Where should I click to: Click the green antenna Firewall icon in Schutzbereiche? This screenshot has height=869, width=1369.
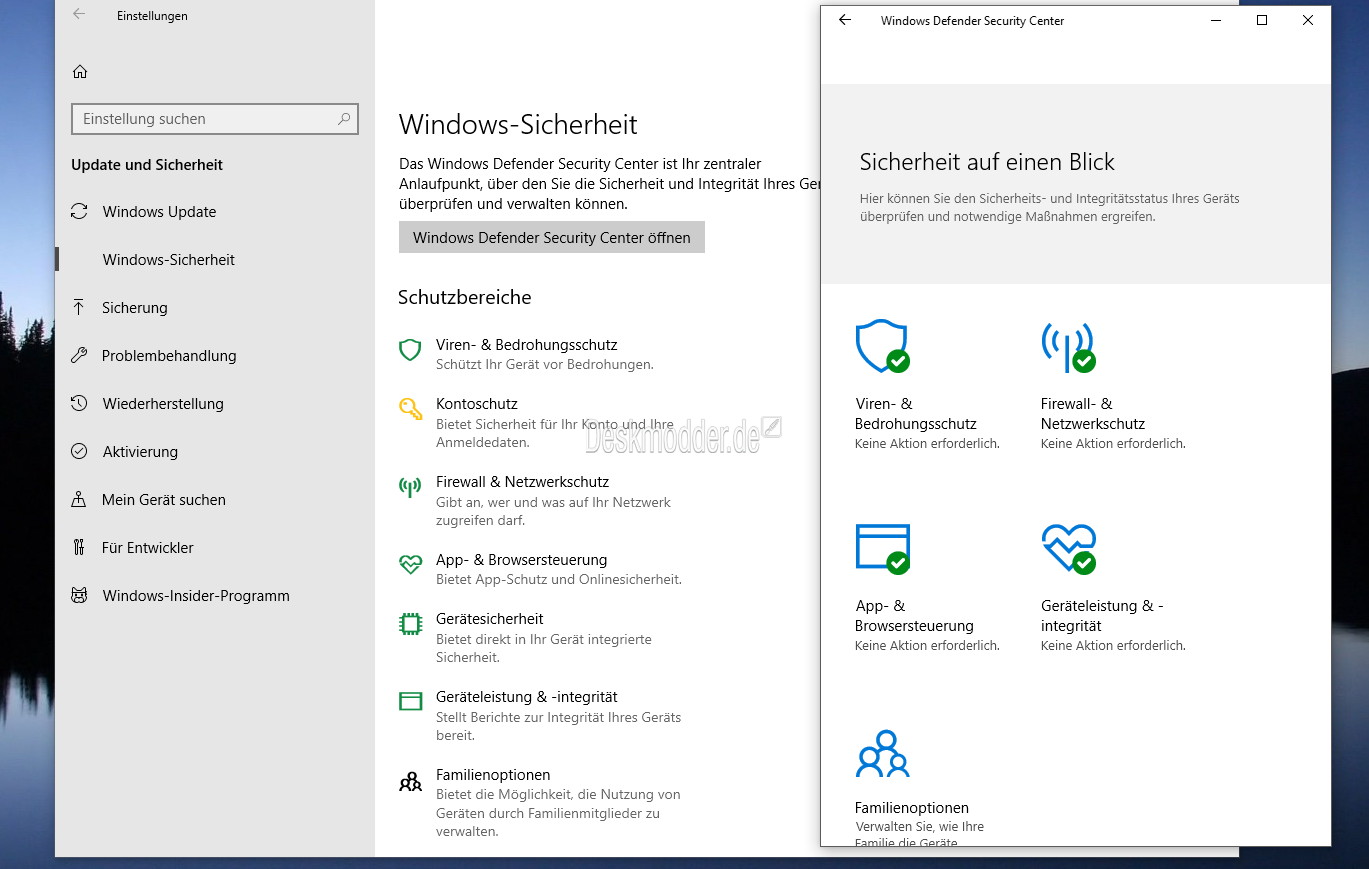coord(410,486)
